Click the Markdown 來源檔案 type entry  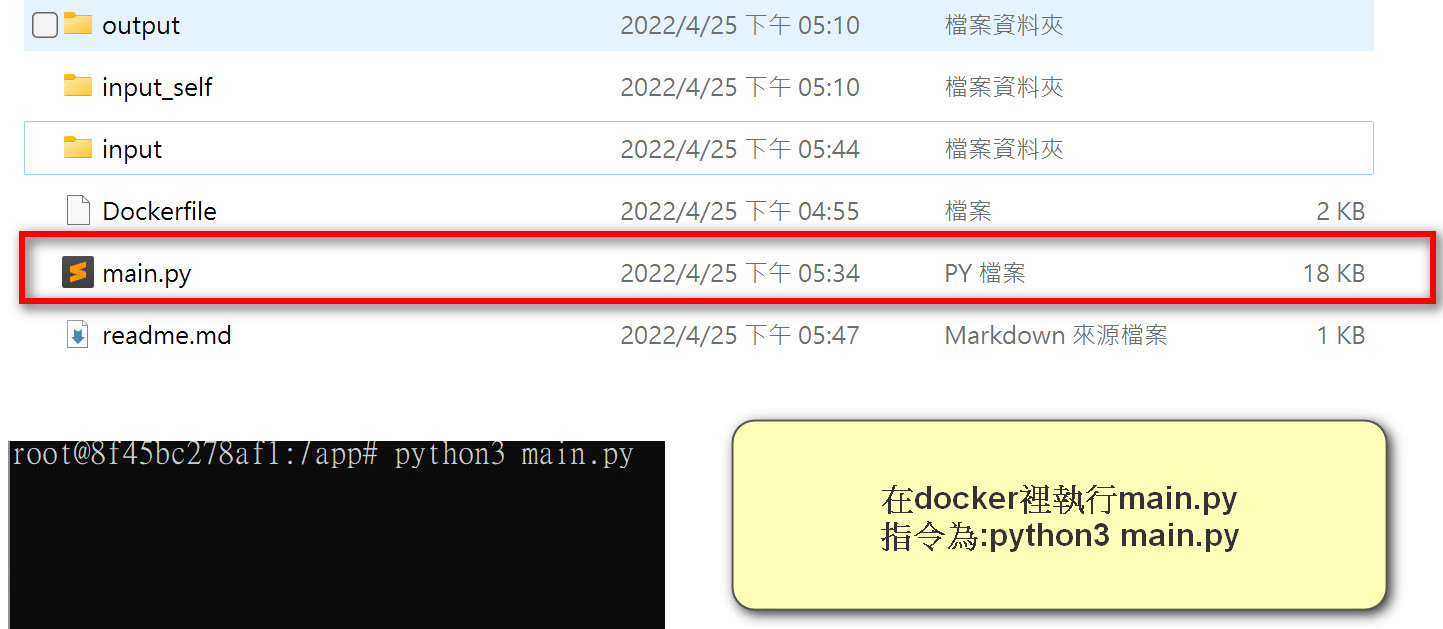(x=1056, y=335)
